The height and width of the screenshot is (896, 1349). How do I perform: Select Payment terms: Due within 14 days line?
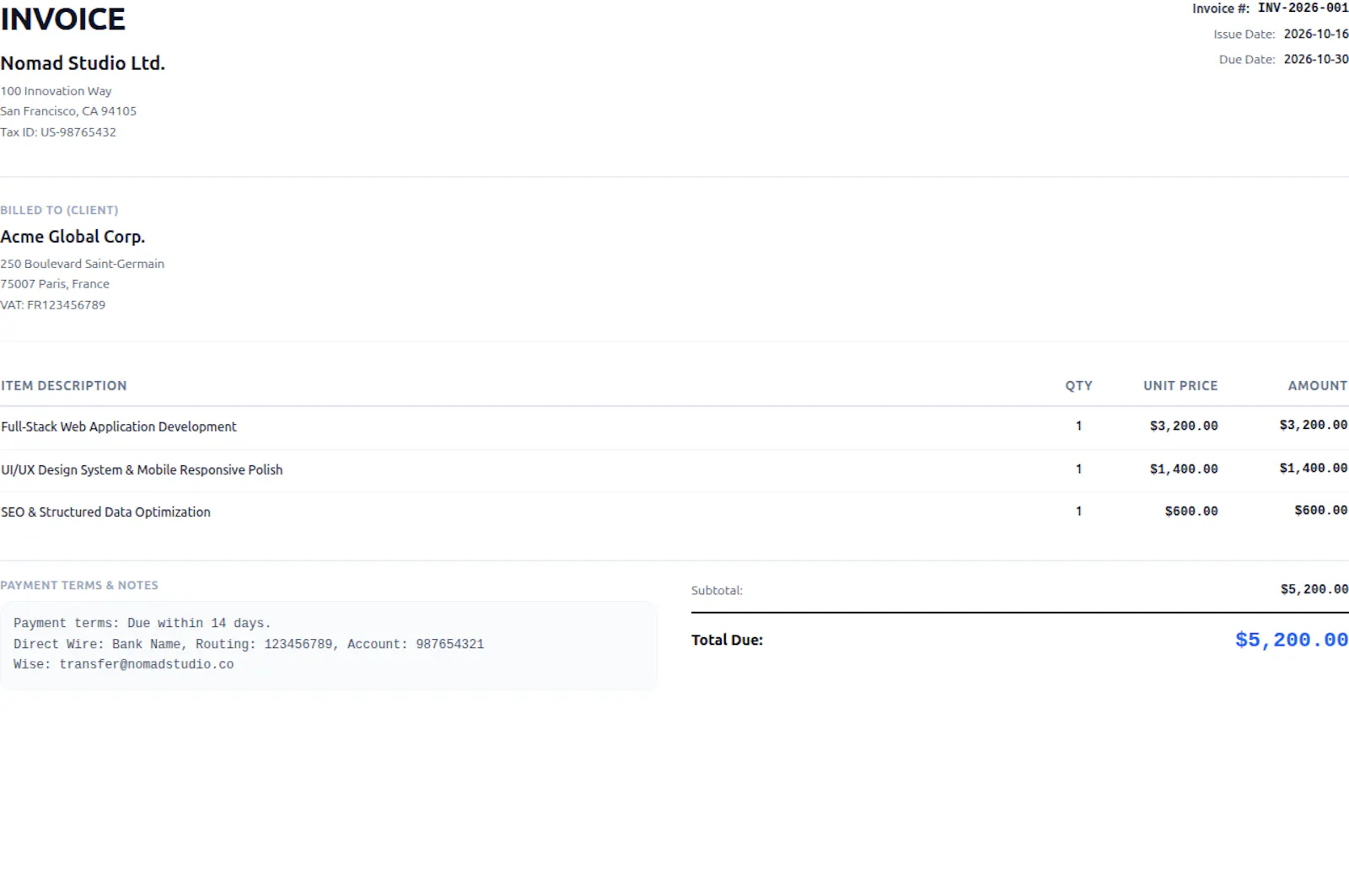point(142,624)
